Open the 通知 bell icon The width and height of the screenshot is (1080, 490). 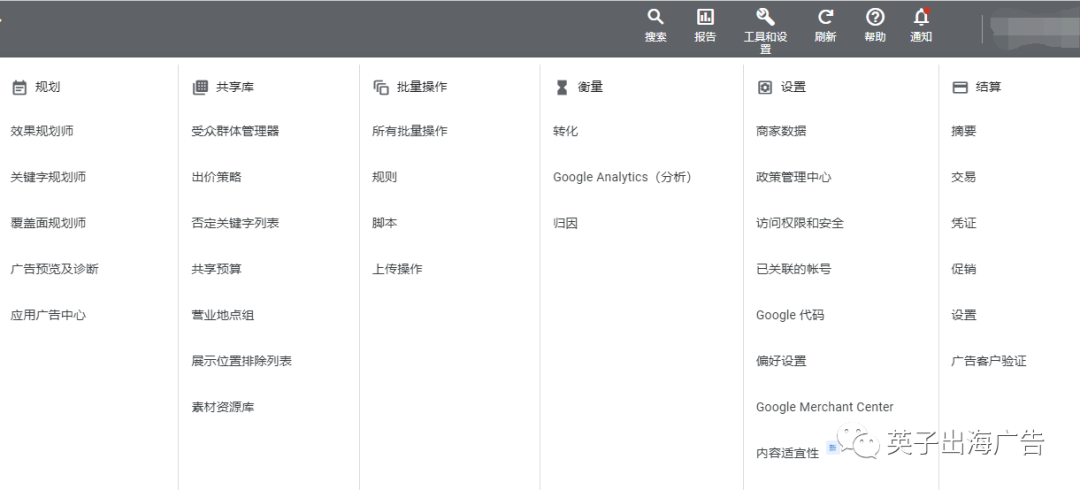click(921, 17)
